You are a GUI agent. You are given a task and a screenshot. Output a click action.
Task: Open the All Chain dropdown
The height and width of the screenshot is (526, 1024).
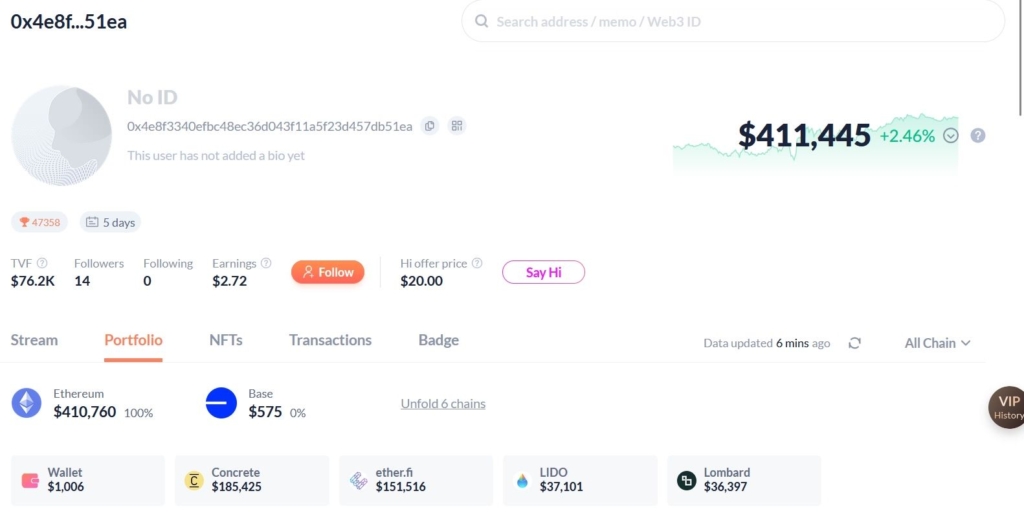pyautogui.click(x=937, y=343)
